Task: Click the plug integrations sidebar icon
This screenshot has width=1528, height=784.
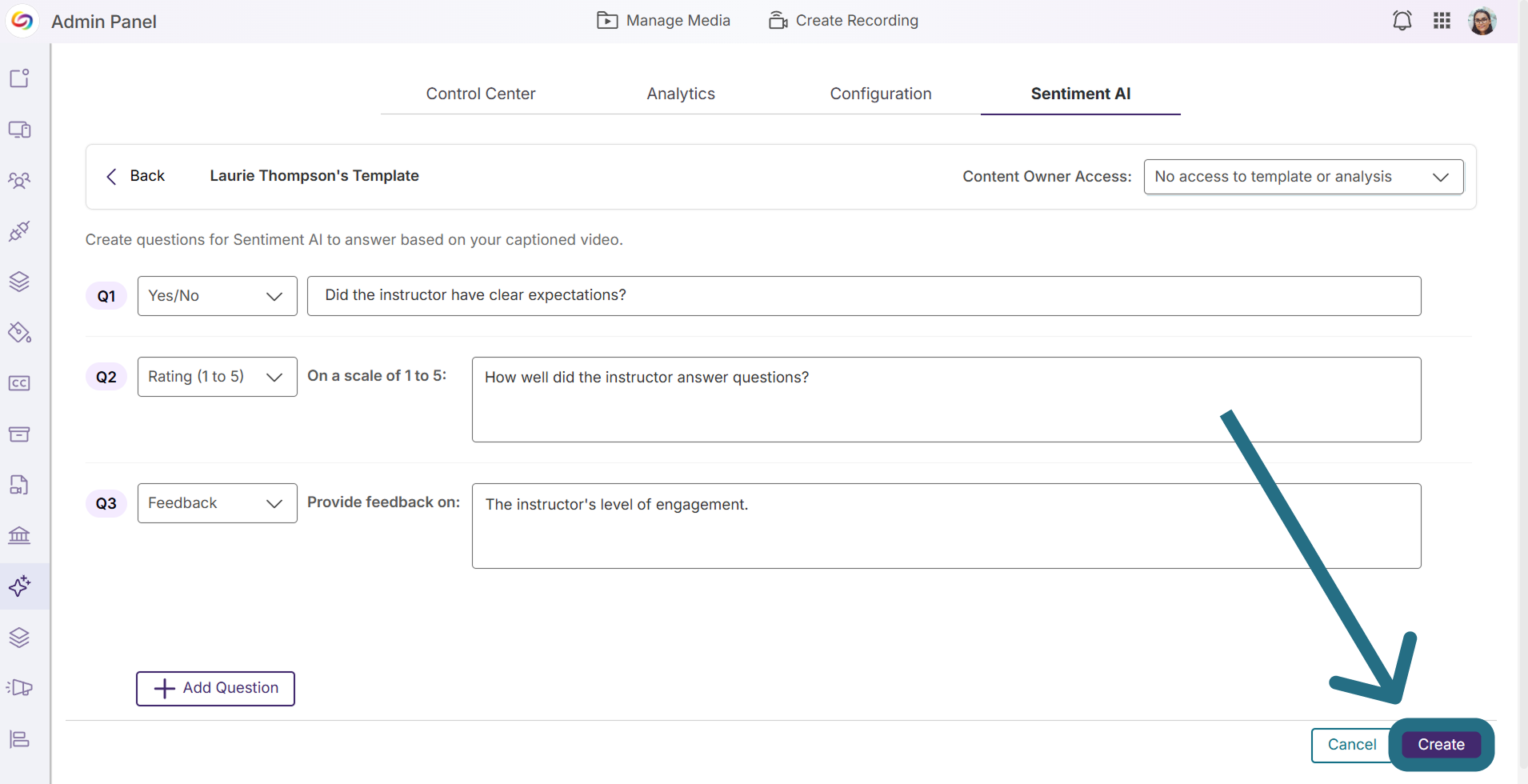Action: pyautogui.click(x=20, y=231)
